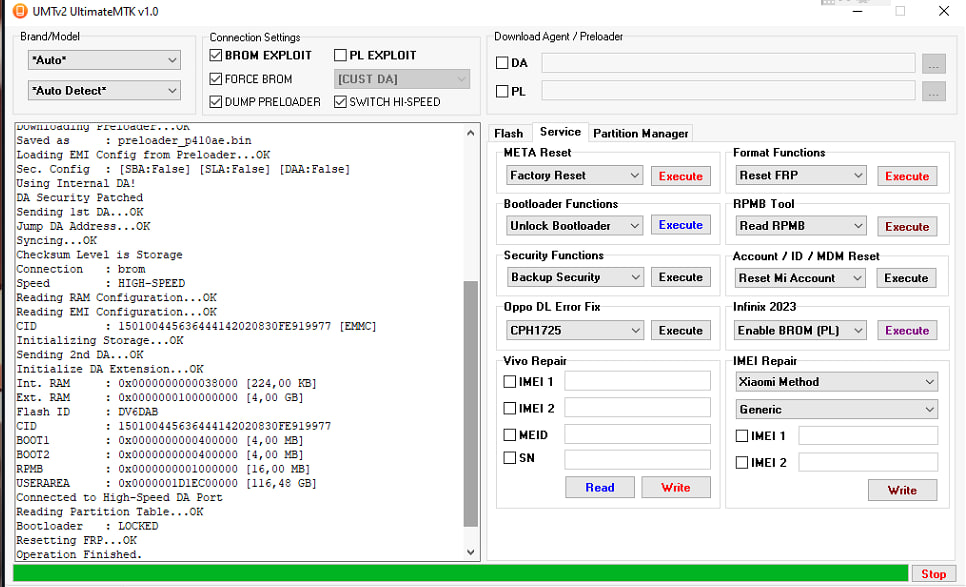The image size is (966, 587).
Task: Open the *Auto* brand dropdown
Action: [x=104, y=60]
